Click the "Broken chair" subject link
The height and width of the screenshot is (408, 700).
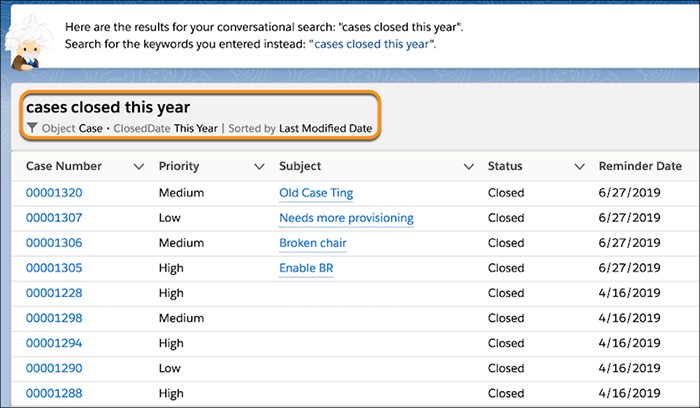pos(312,243)
